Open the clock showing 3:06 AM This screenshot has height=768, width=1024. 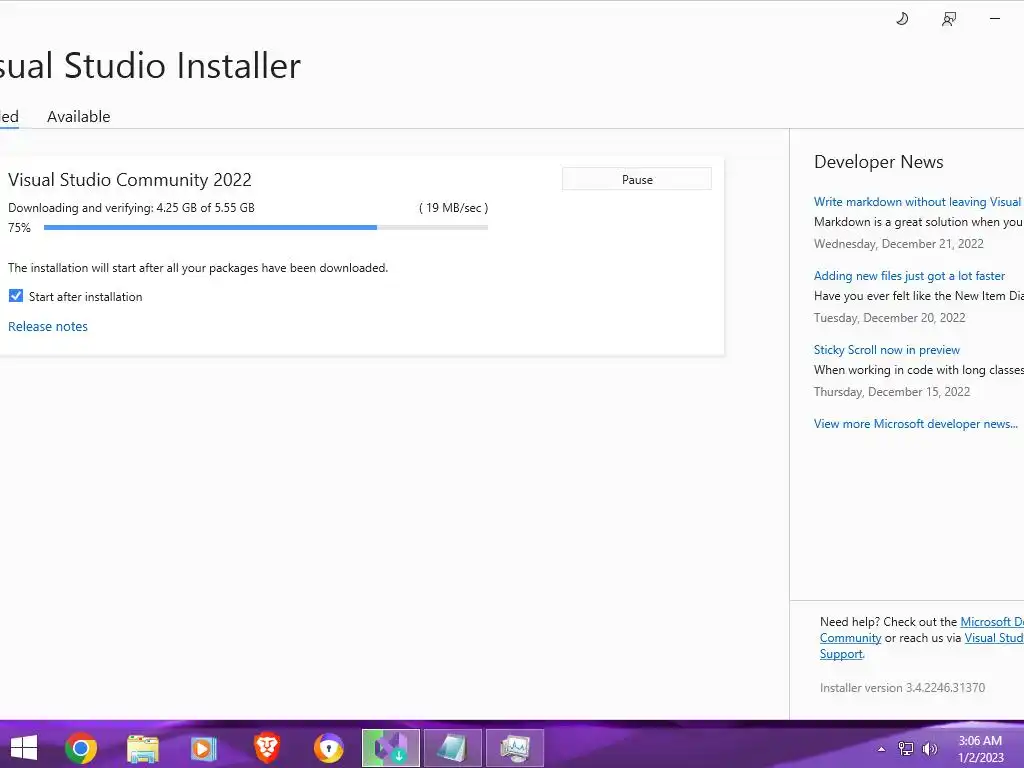[x=980, y=748]
